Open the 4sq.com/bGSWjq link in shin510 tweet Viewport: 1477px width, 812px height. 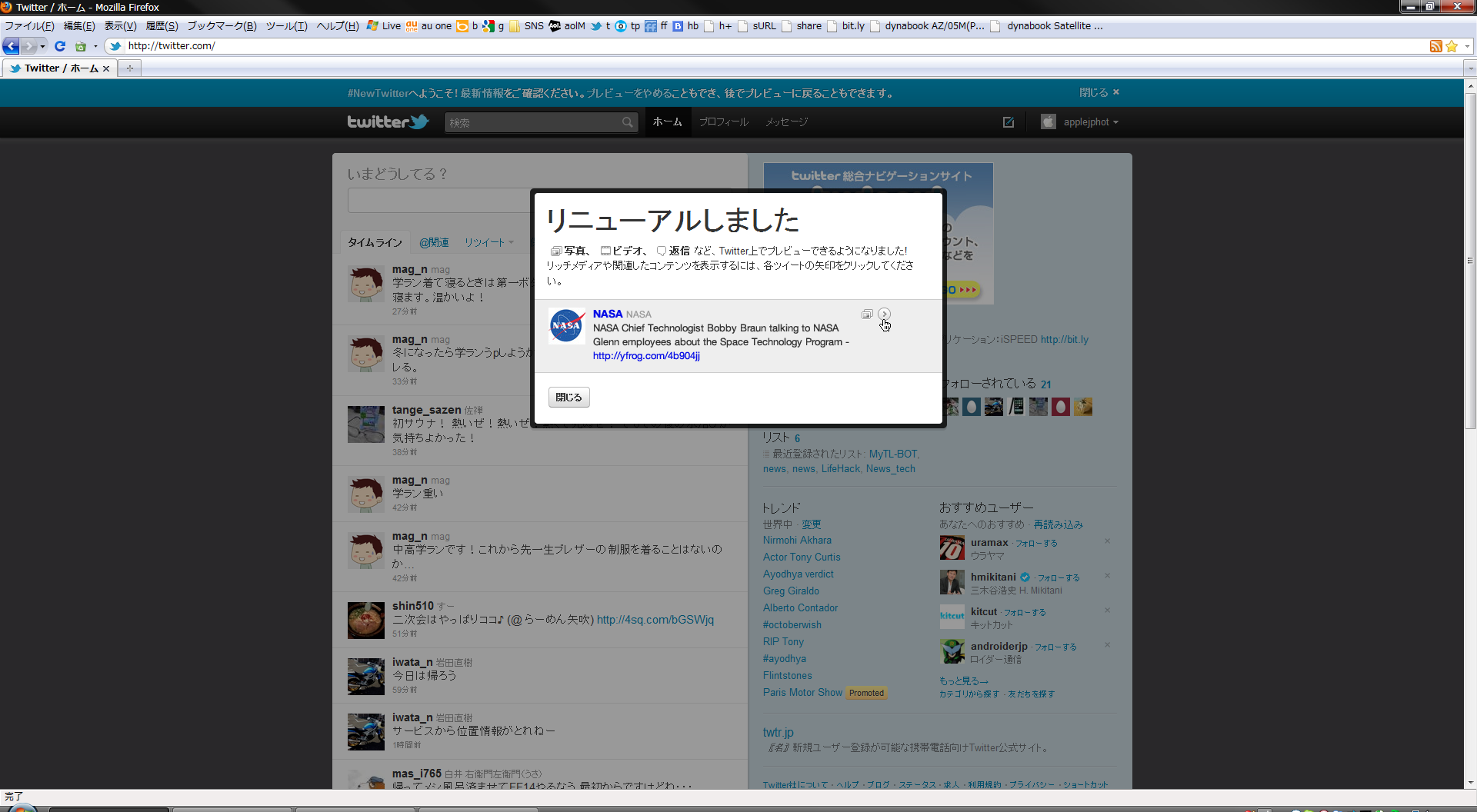pyautogui.click(x=655, y=620)
